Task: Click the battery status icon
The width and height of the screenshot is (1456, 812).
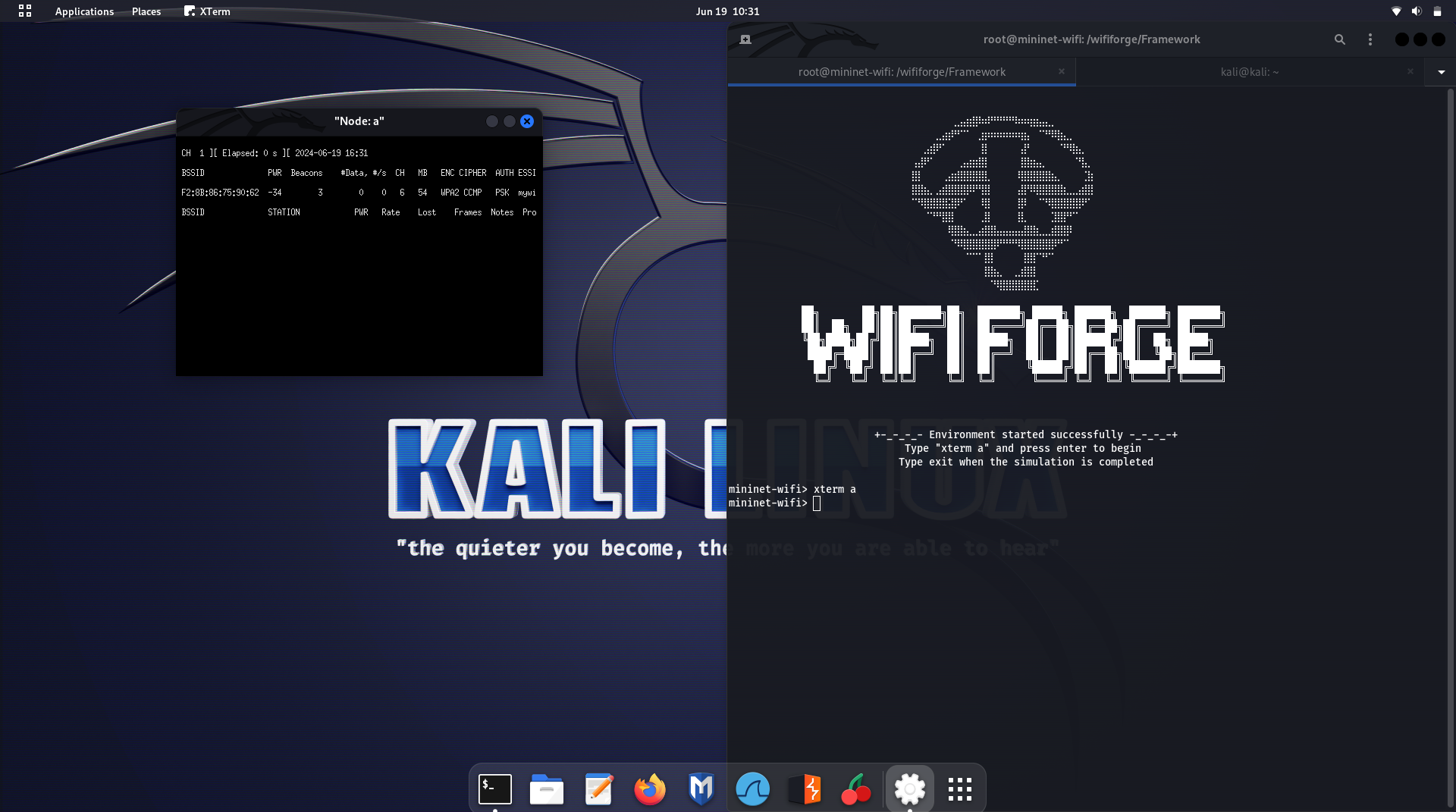Action: tap(1437, 11)
